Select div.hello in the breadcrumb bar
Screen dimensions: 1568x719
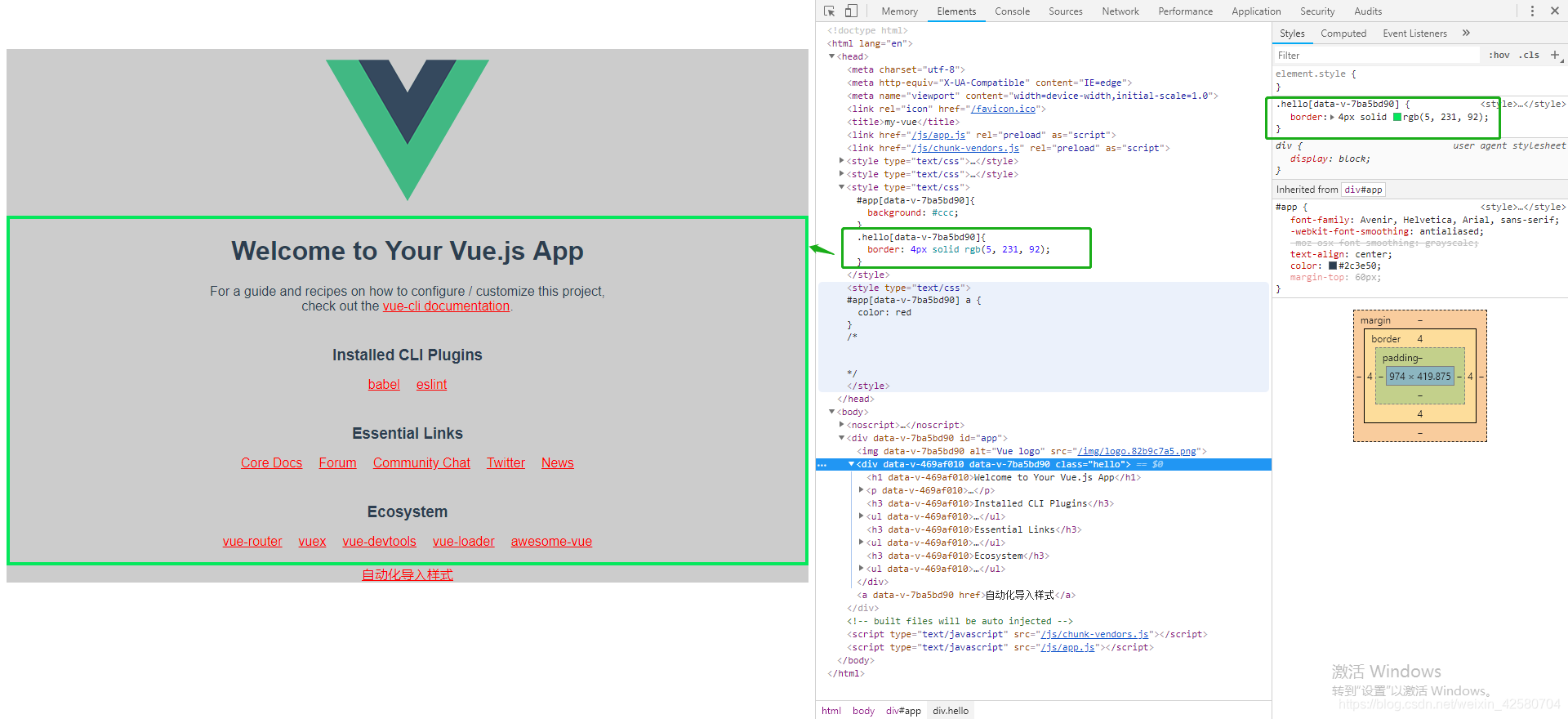point(951,711)
